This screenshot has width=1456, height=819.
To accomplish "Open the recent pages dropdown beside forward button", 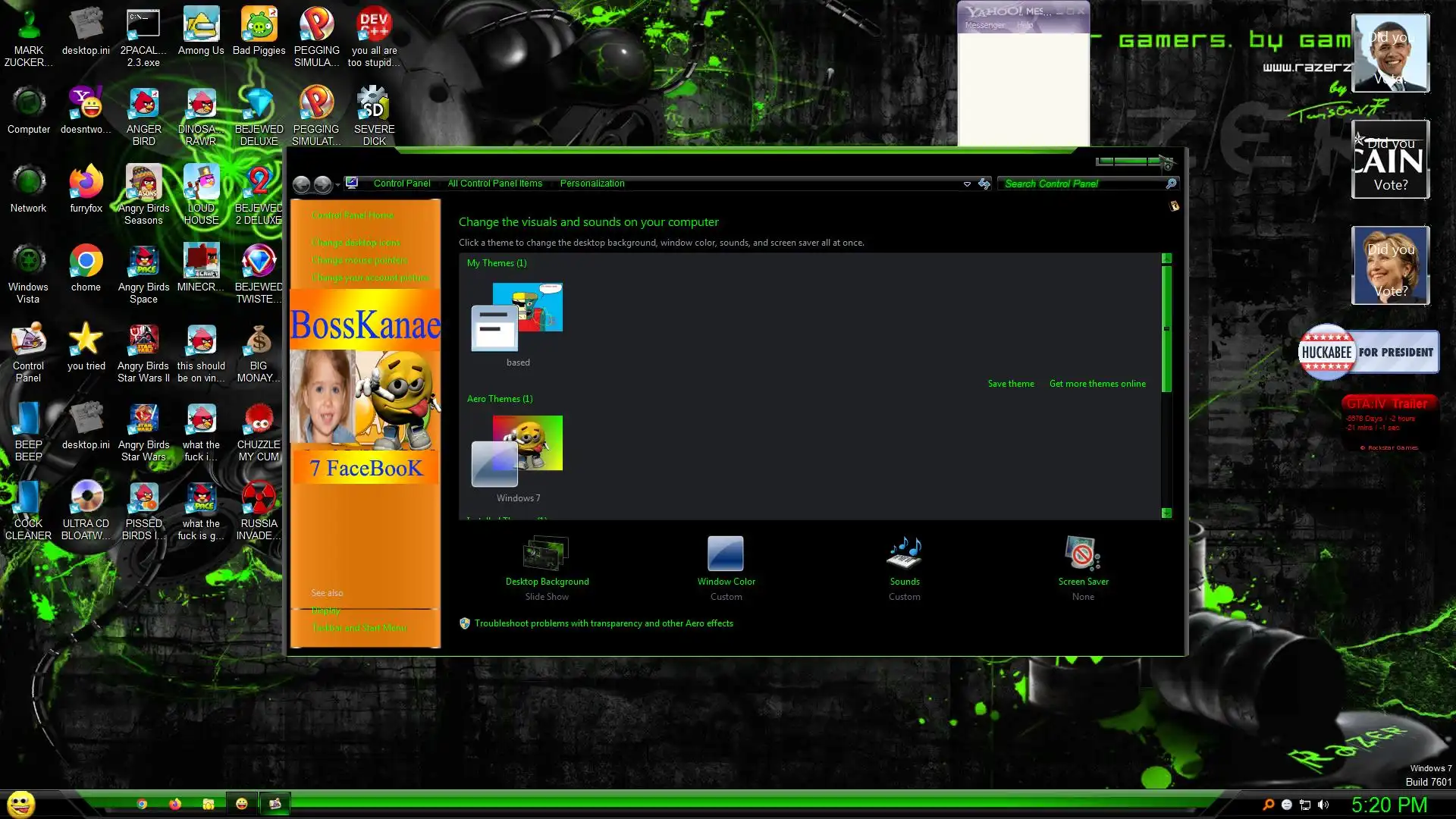I will (337, 185).
